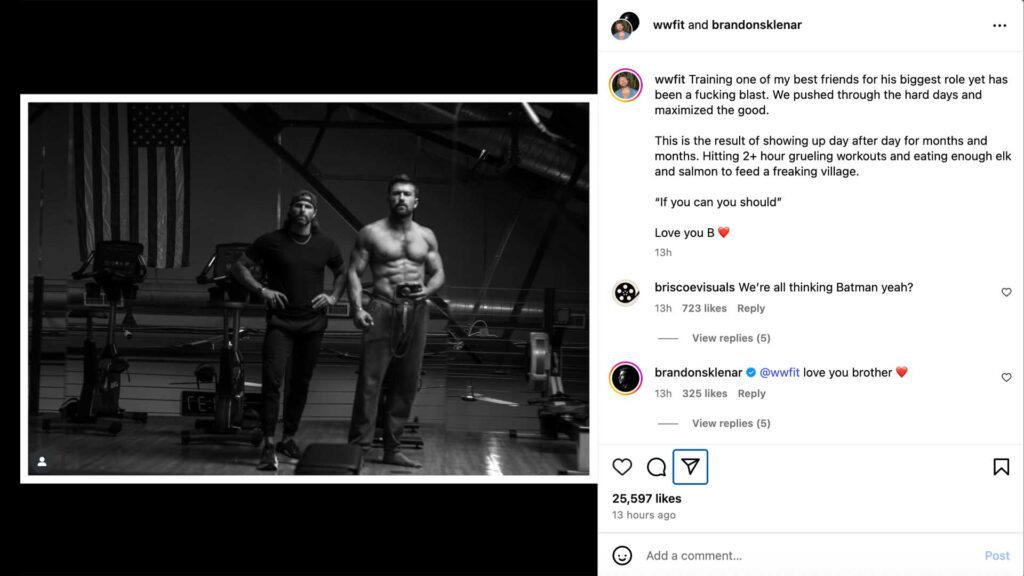Like the briscoevisuals comment
Screen dimensions: 1024x576
[x=1006, y=292]
